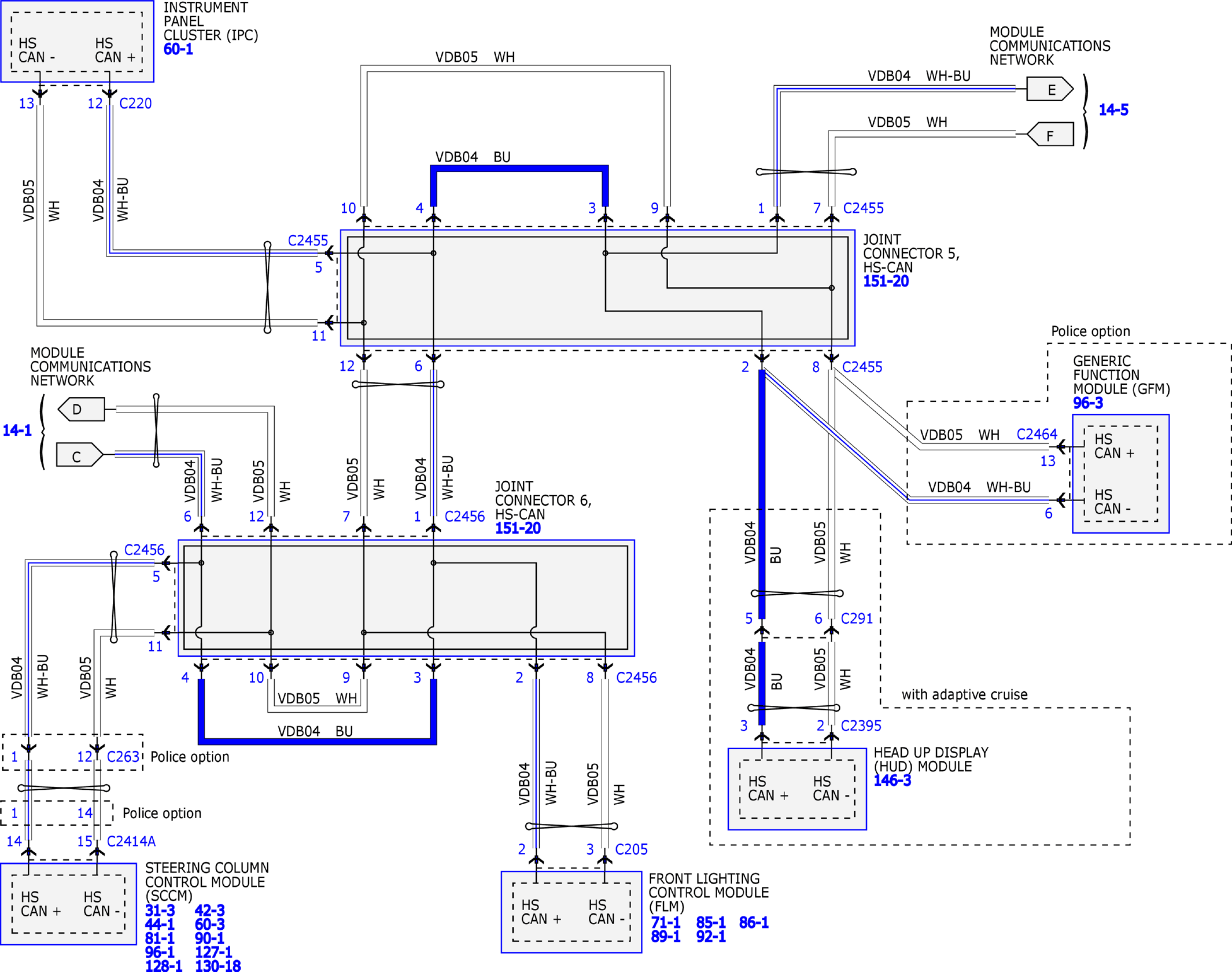Click the E off-page connector arrow
The height and width of the screenshot is (972, 1232).
(x=1050, y=89)
